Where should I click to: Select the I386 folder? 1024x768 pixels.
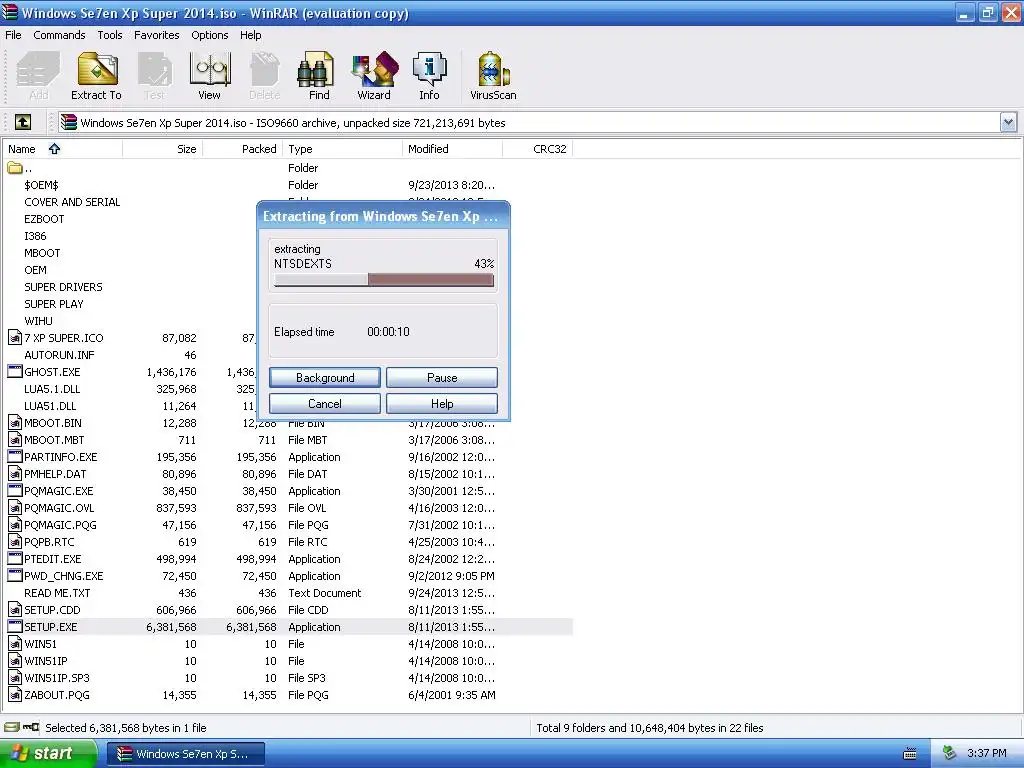pyautogui.click(x=35, y=236)
